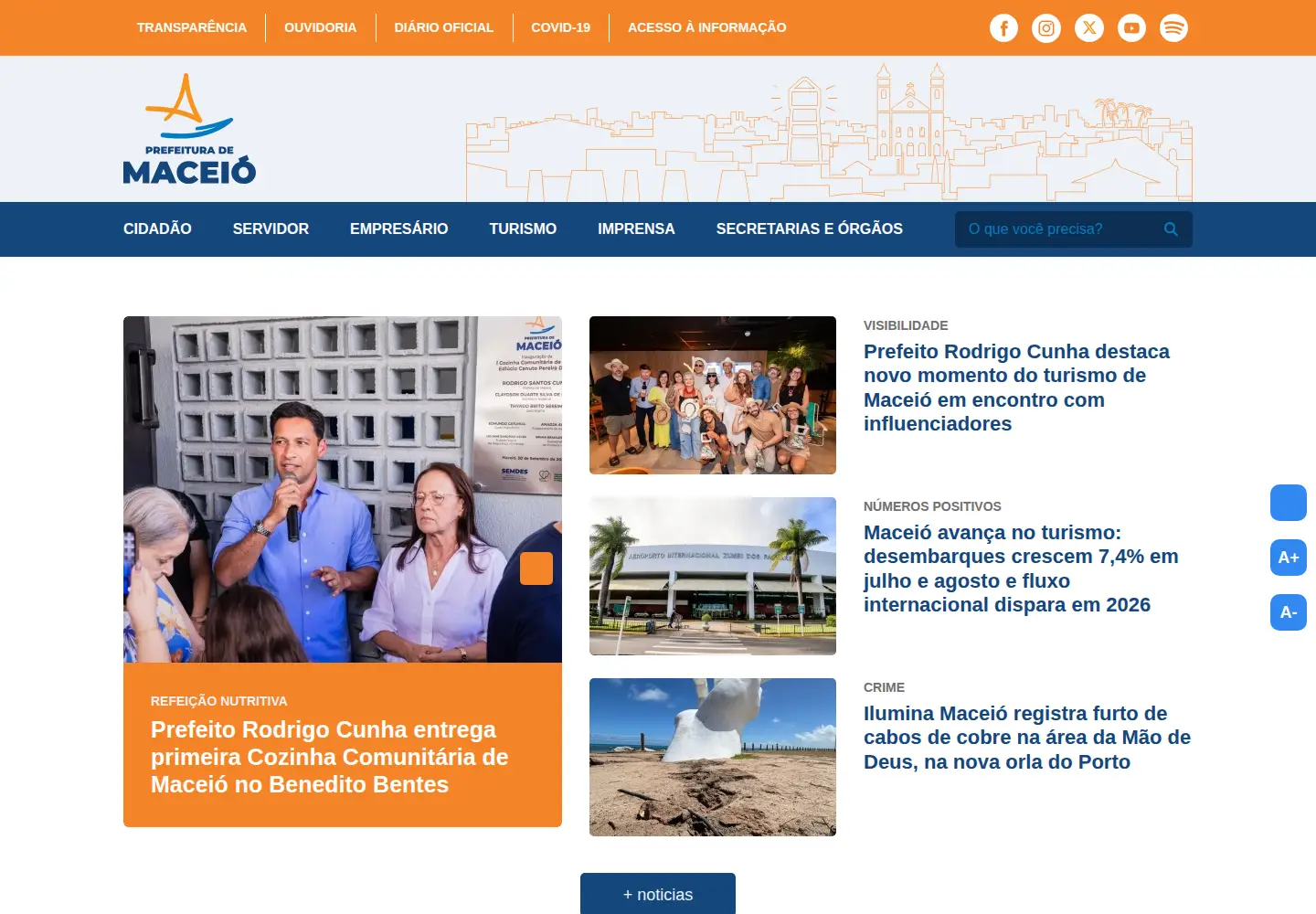Decrease font size with A- button
The width and height of the screenshot is (1316, 914).
coord(1289,612)
